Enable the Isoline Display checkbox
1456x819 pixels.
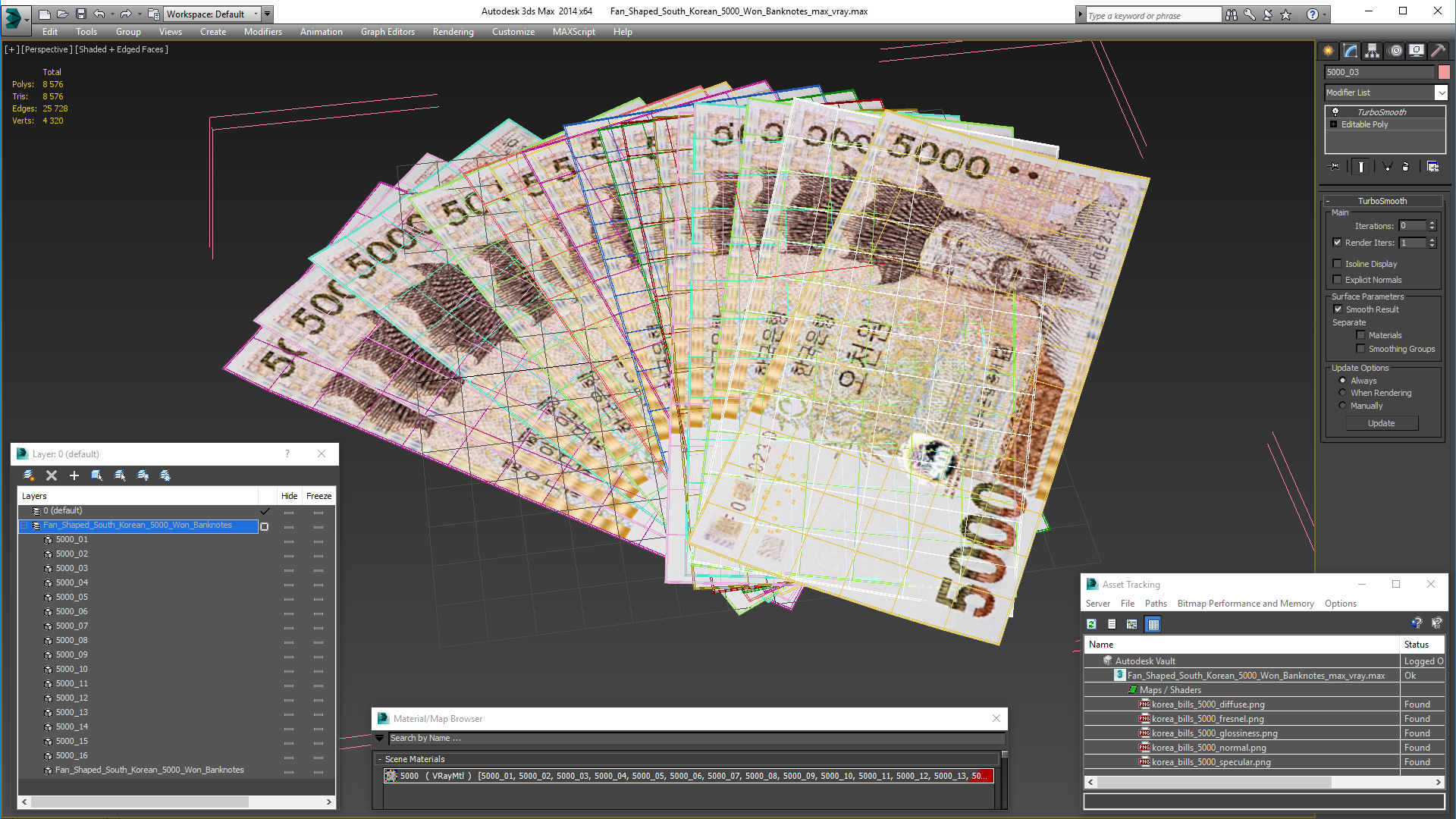click(1338, 264)
